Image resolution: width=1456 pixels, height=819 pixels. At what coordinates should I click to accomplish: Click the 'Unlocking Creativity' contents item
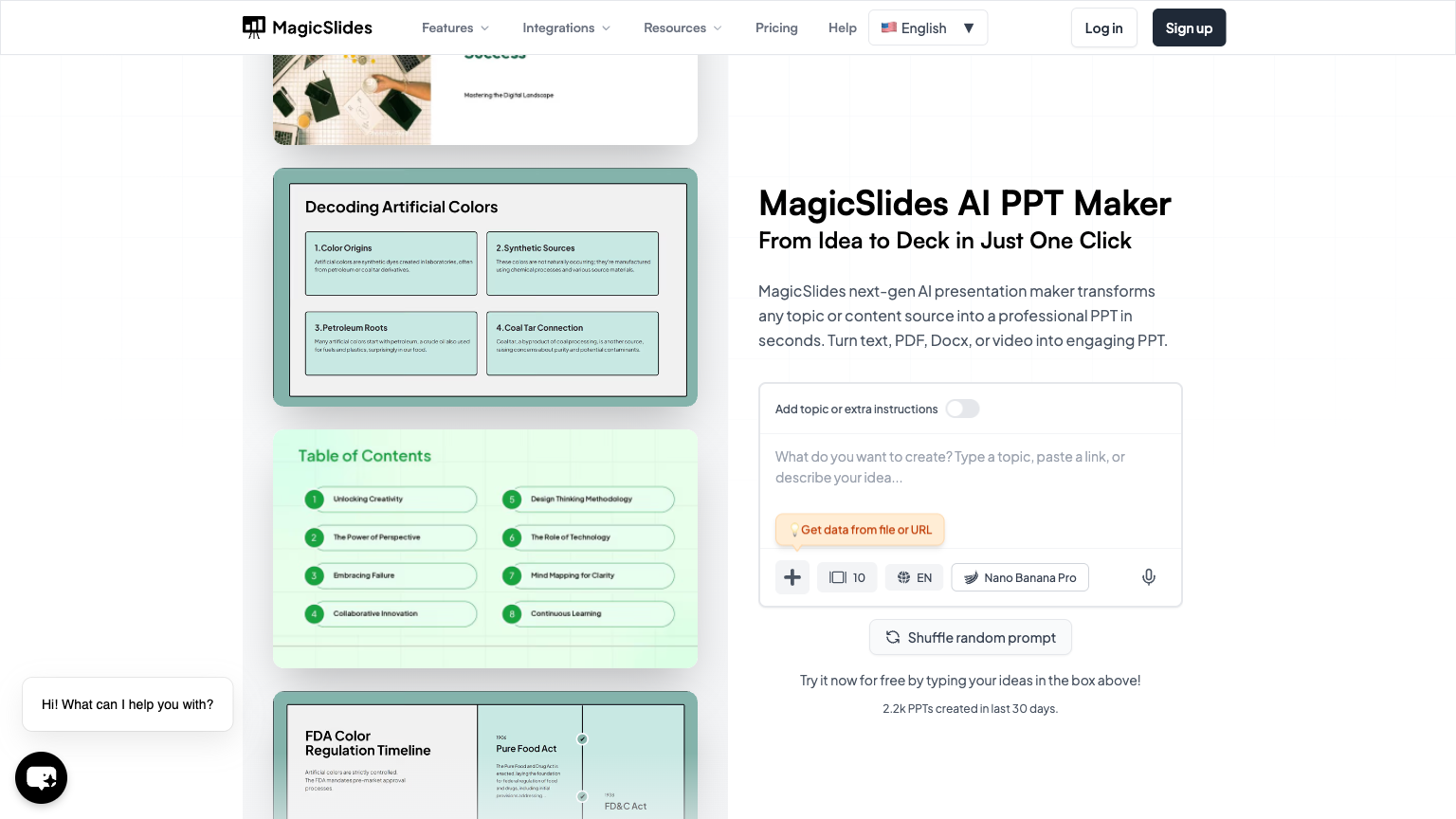368,499
